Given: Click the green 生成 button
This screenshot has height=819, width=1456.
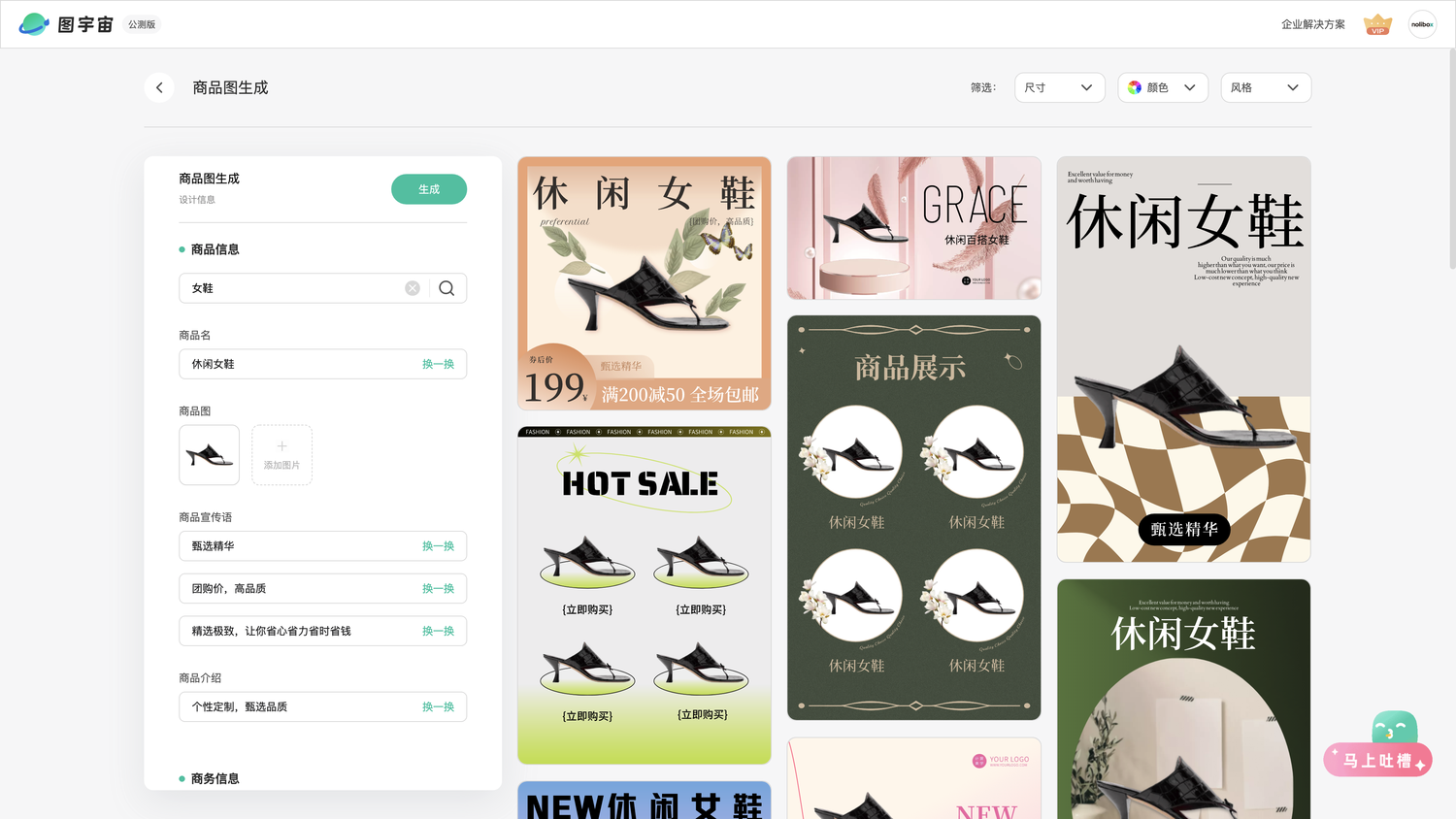Looking at the screenshot, I should point(429,189).
